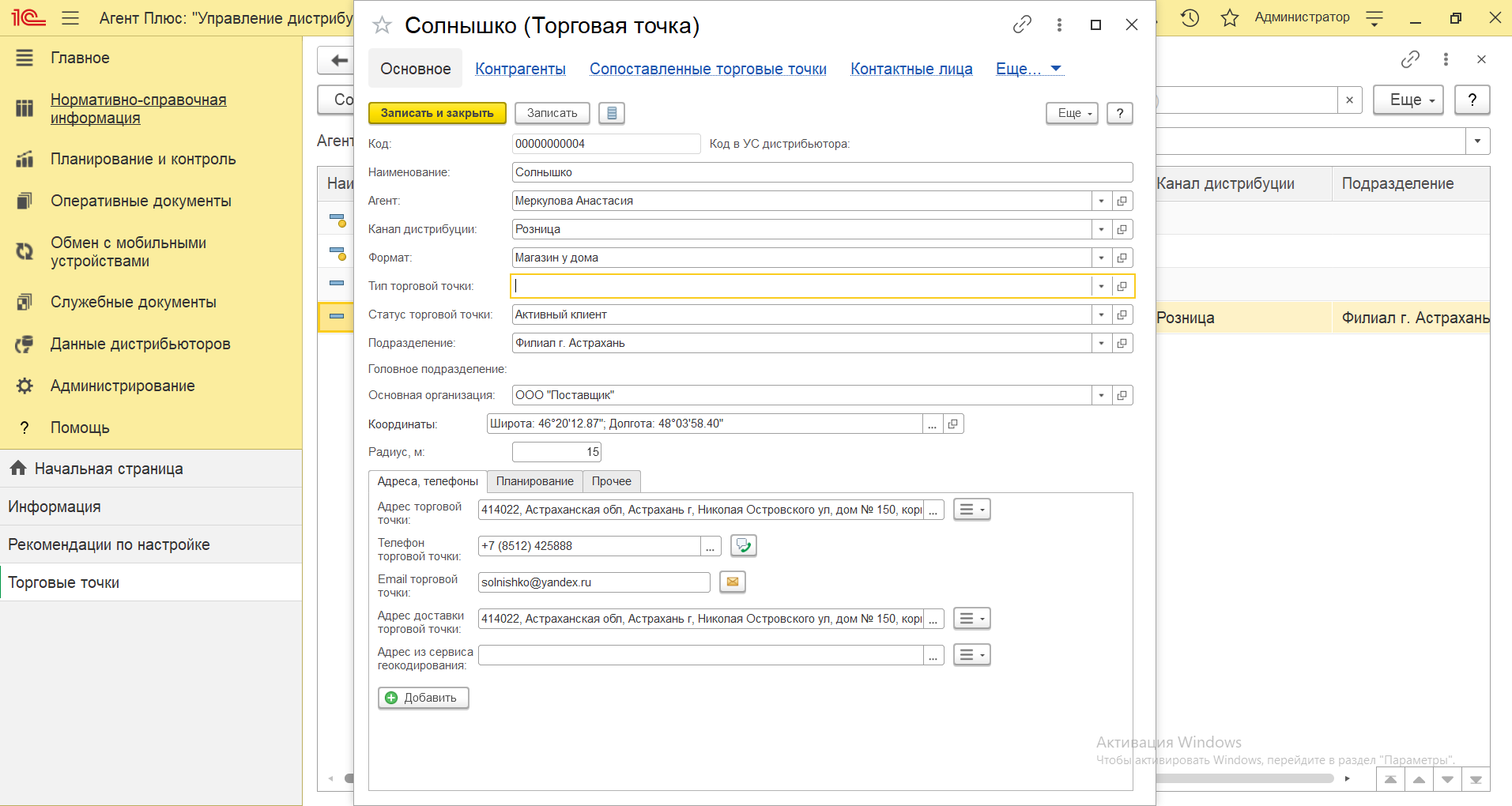Screen dimensions: 1512x806
Task: Expand the Статус торговой точки dropdown
Action: point(1101,314)
